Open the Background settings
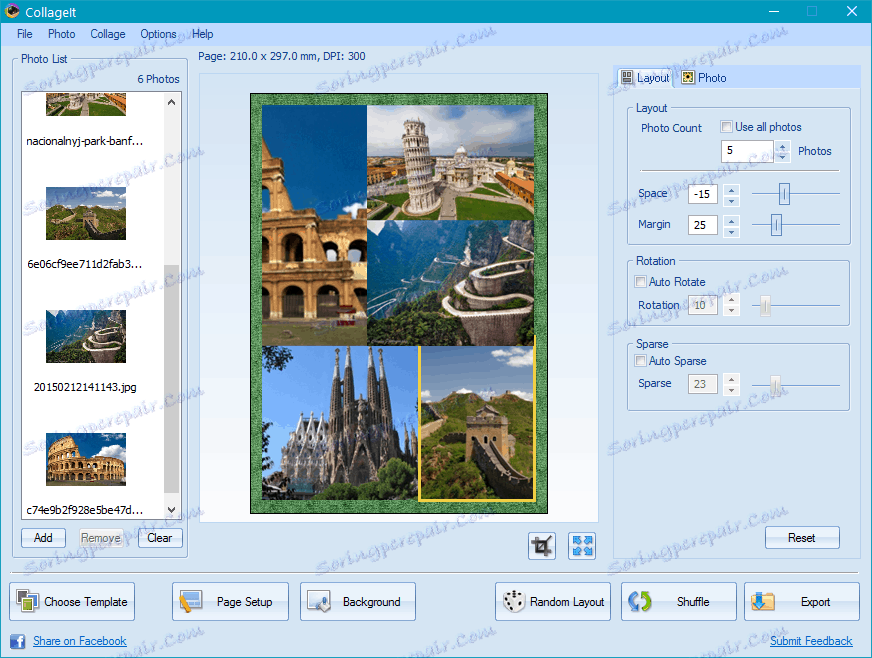The width and height of the screenshot is (872, 658). point(358,602)
